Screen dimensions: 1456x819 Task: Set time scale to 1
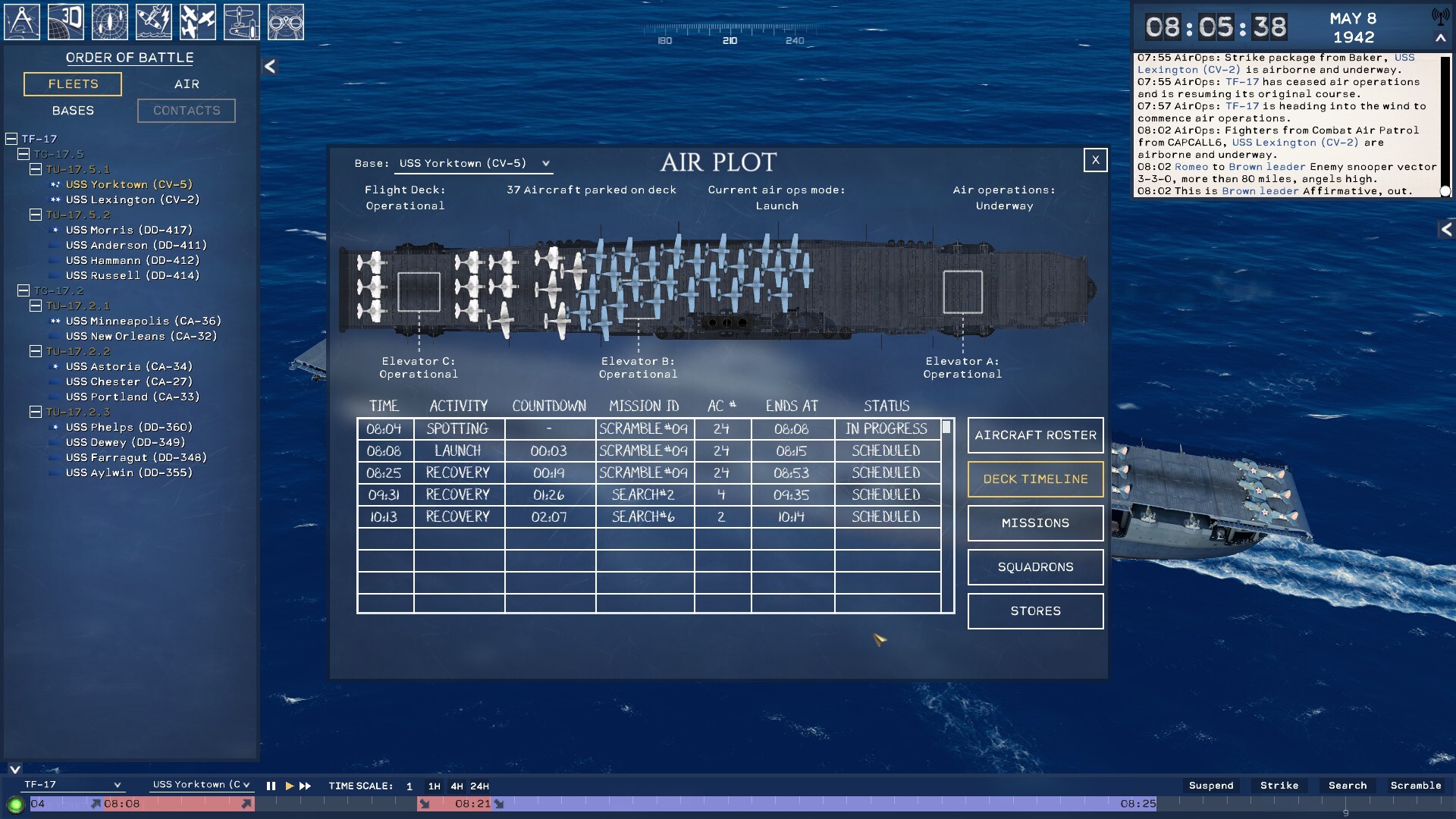(x=409, y=786)
